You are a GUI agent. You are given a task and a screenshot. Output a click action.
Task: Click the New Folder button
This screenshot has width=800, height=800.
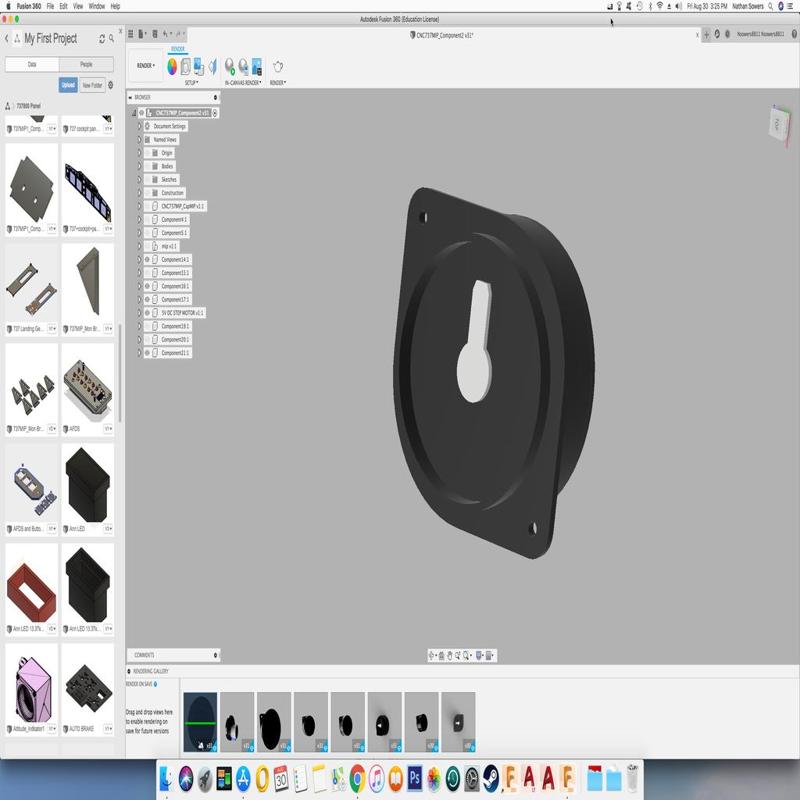[92, 85]
